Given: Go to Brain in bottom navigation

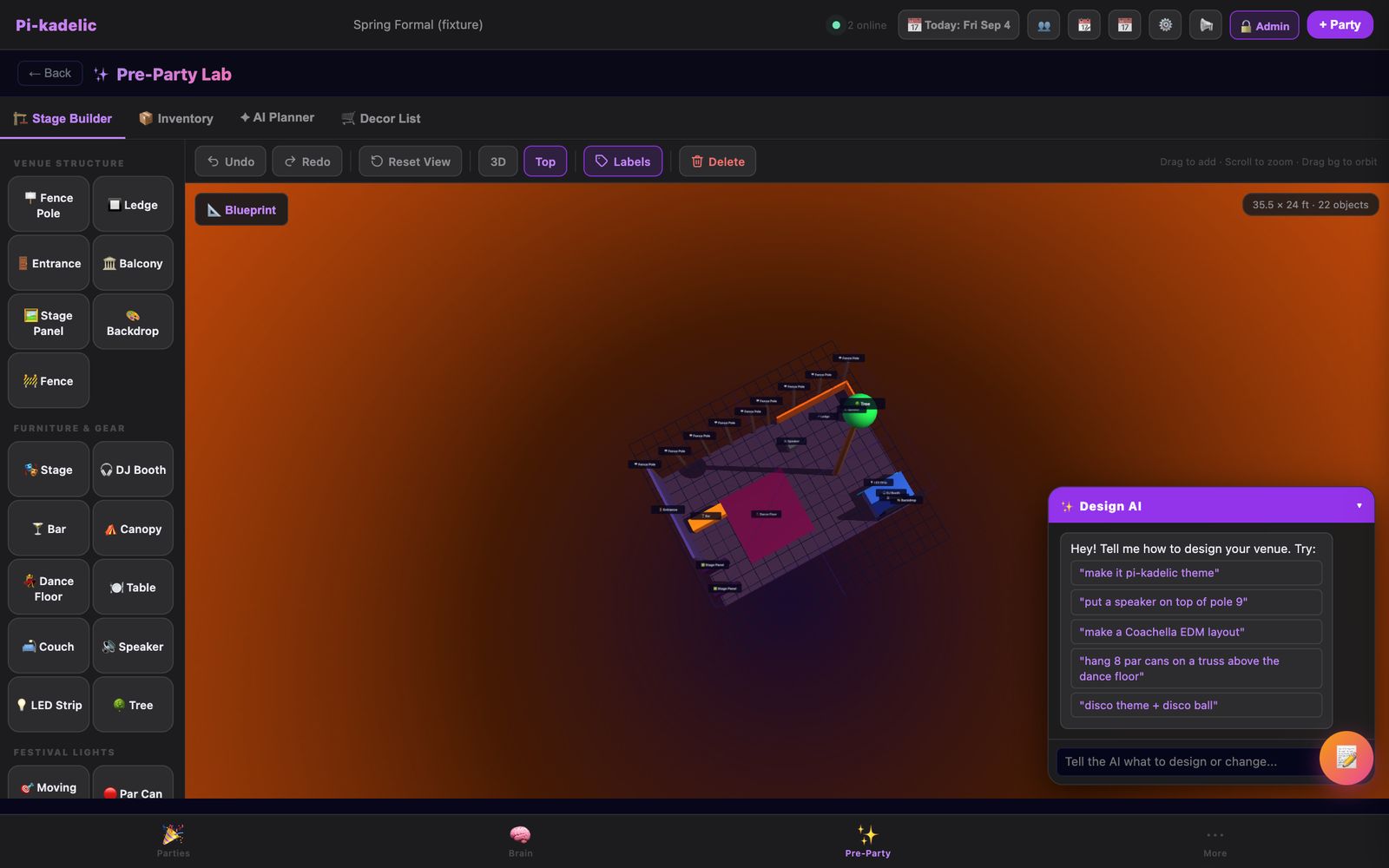Looking at the screenshot, I should 521,841.
